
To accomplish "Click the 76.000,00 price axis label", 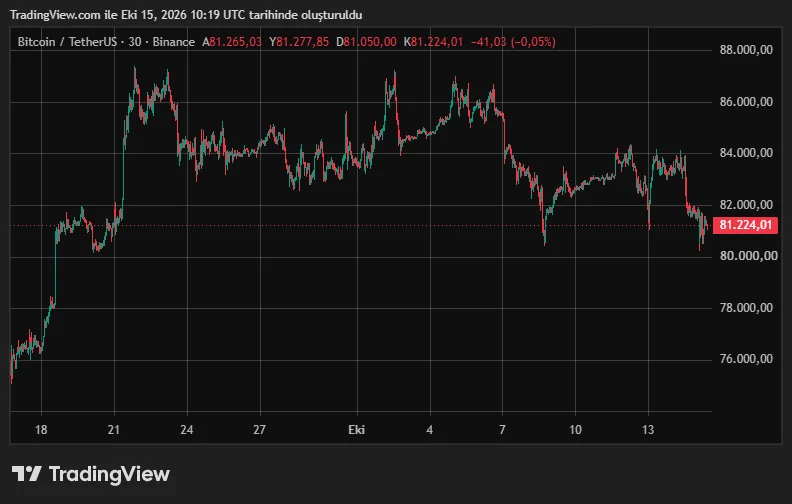I will point(746,359).
